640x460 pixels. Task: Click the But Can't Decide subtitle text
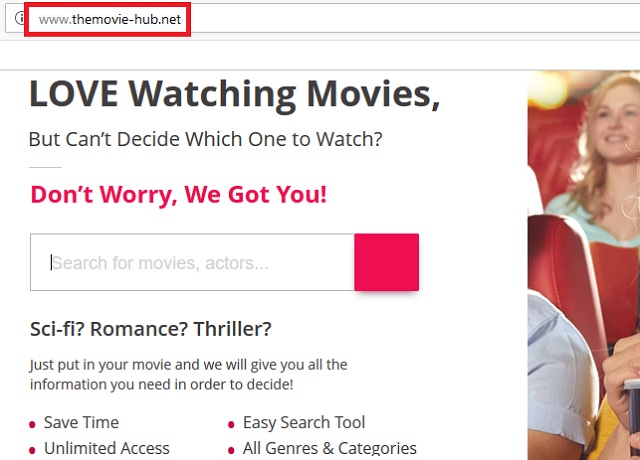[x=205, y=139]
